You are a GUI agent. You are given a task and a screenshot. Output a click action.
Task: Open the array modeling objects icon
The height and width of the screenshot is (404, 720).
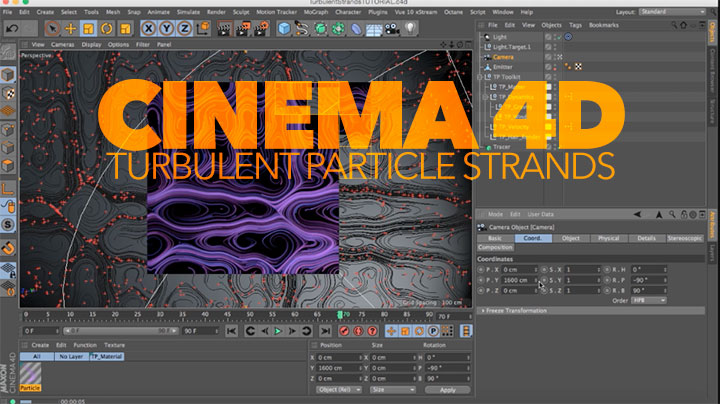pos(338,29)
